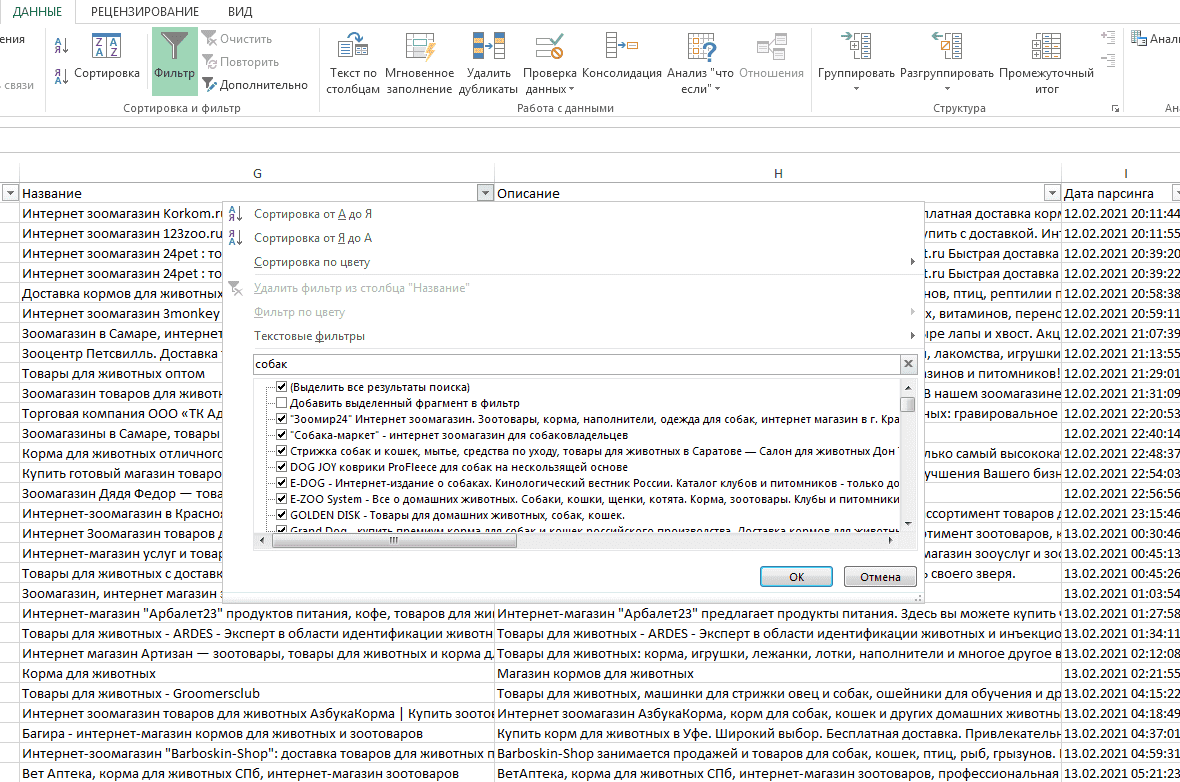Uncheck E-DOG Интернет-издание item
The height and width of the screenshot is (782, 1180).
281,483
